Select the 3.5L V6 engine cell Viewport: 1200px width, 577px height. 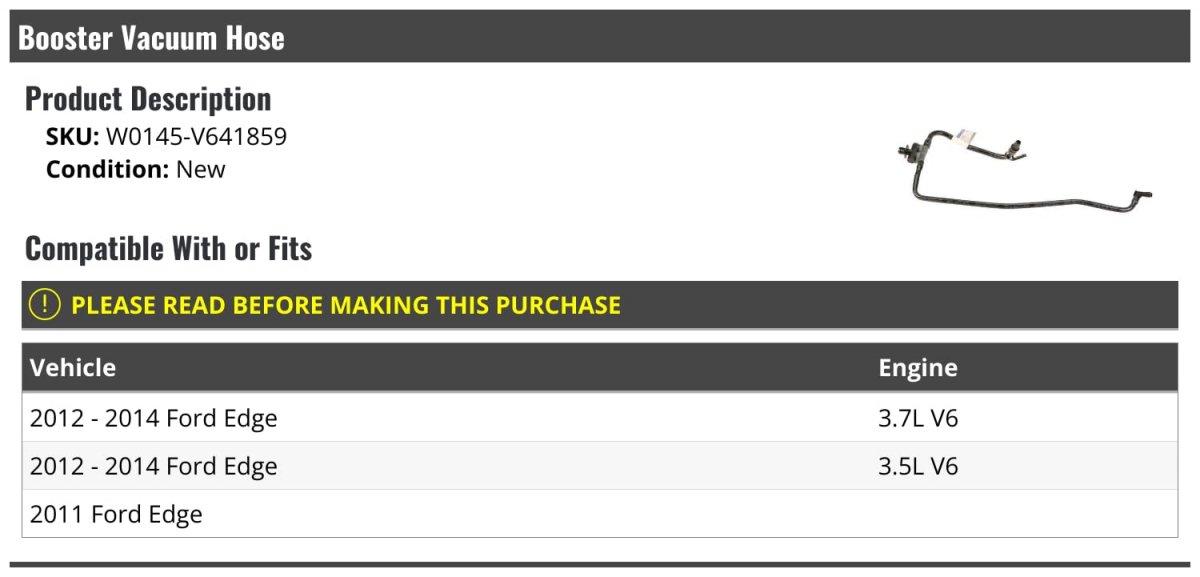click(918, 465)
